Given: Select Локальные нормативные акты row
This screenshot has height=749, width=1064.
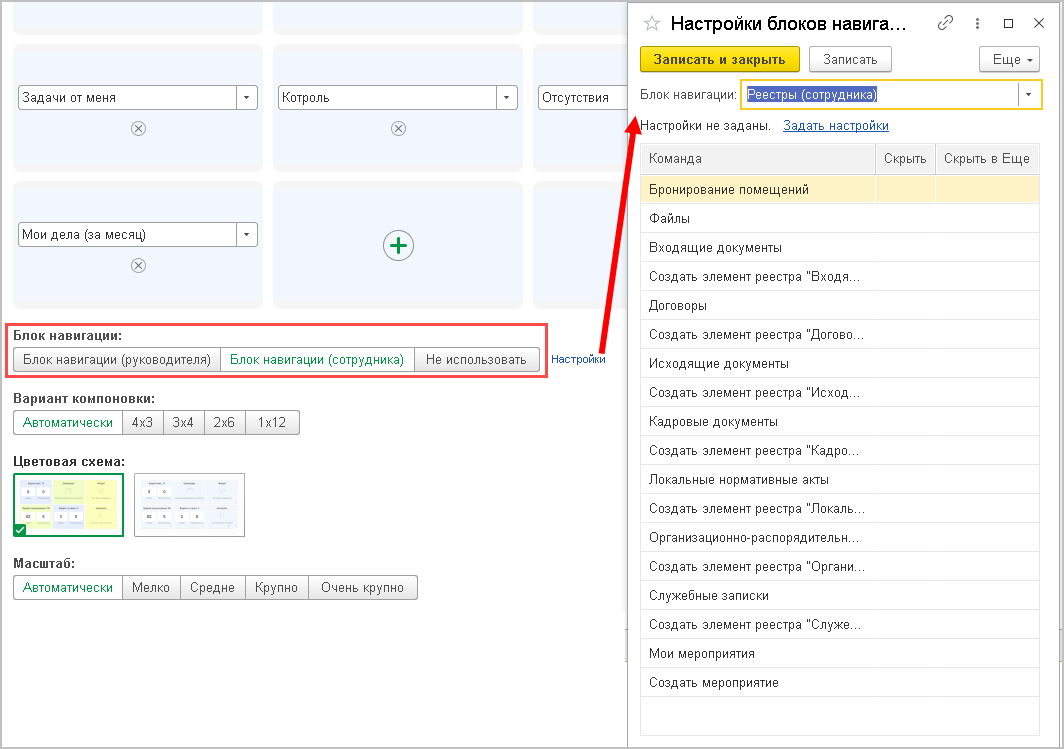Looking at the screenshot, I should pyautogui.click(x=840, y=480).
